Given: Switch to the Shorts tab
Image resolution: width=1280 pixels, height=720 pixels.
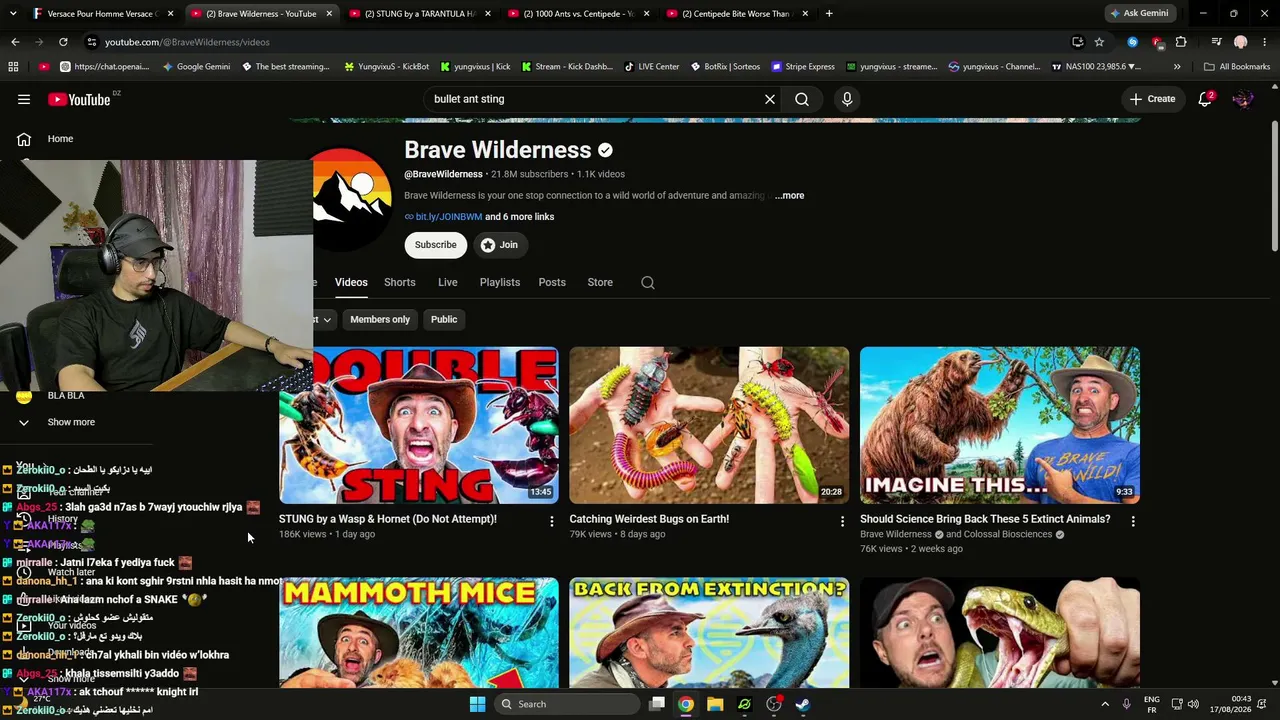Looking at the screenshot, I should [x=400, y=282].
